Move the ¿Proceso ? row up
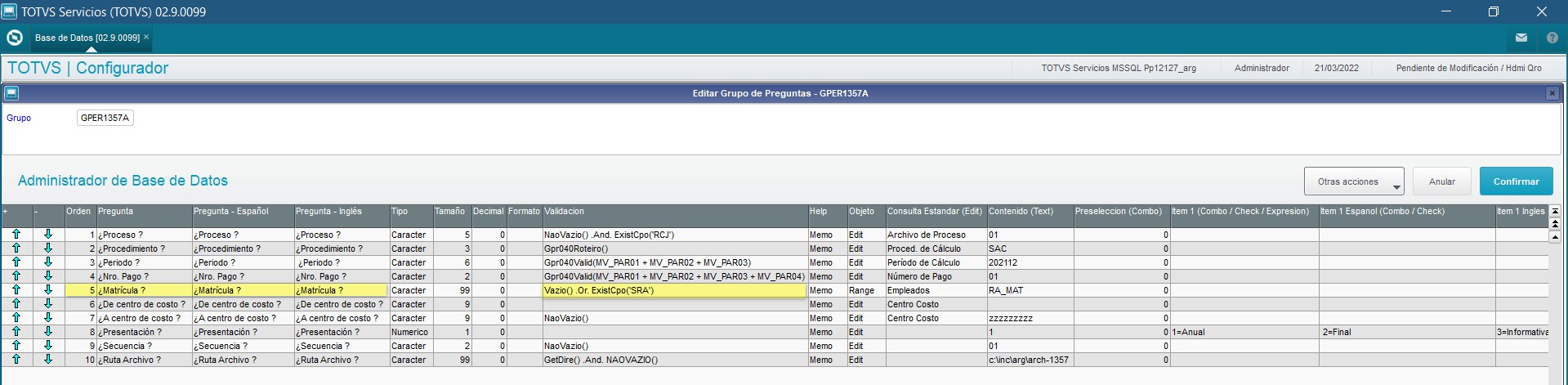This screenshot has width=1568, height=385. coord(16,235)
